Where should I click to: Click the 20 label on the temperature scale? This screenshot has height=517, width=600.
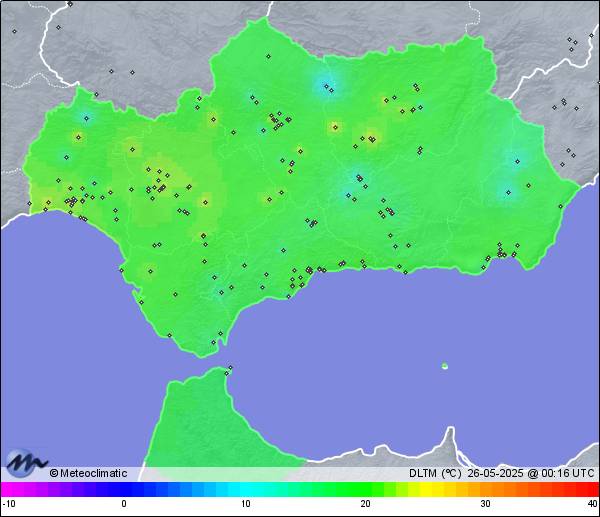click(366, 505)
